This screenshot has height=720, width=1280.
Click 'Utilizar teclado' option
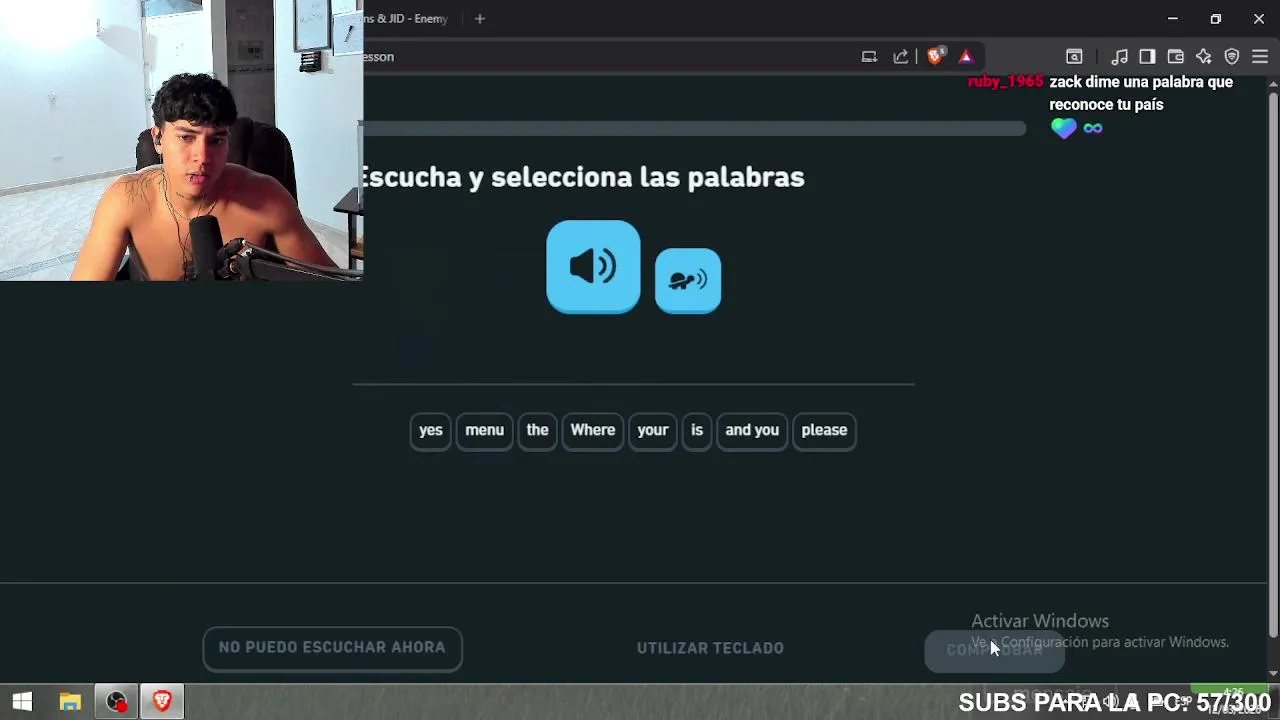click(x=710, y=648)
